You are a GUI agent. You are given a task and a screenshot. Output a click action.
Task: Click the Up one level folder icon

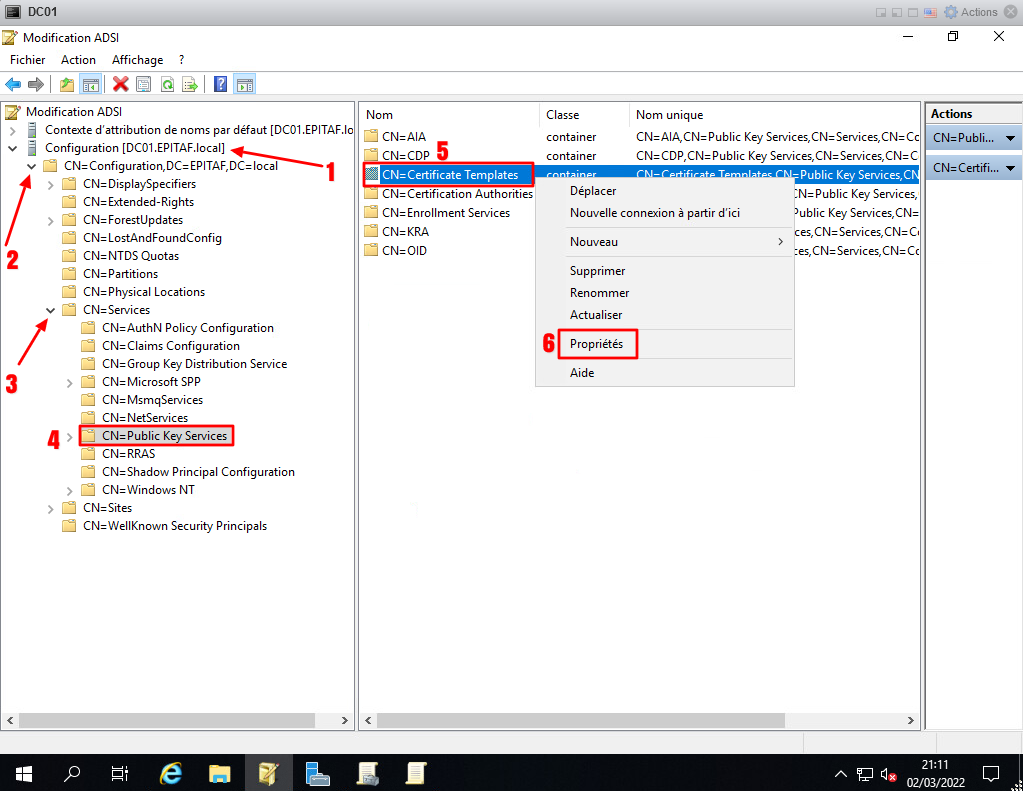[67, 85]
